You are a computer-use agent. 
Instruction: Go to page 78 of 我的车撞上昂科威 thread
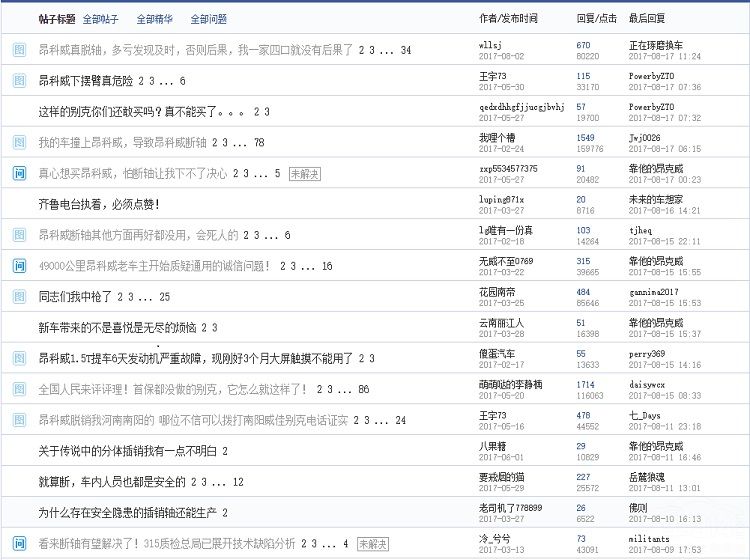259,143
